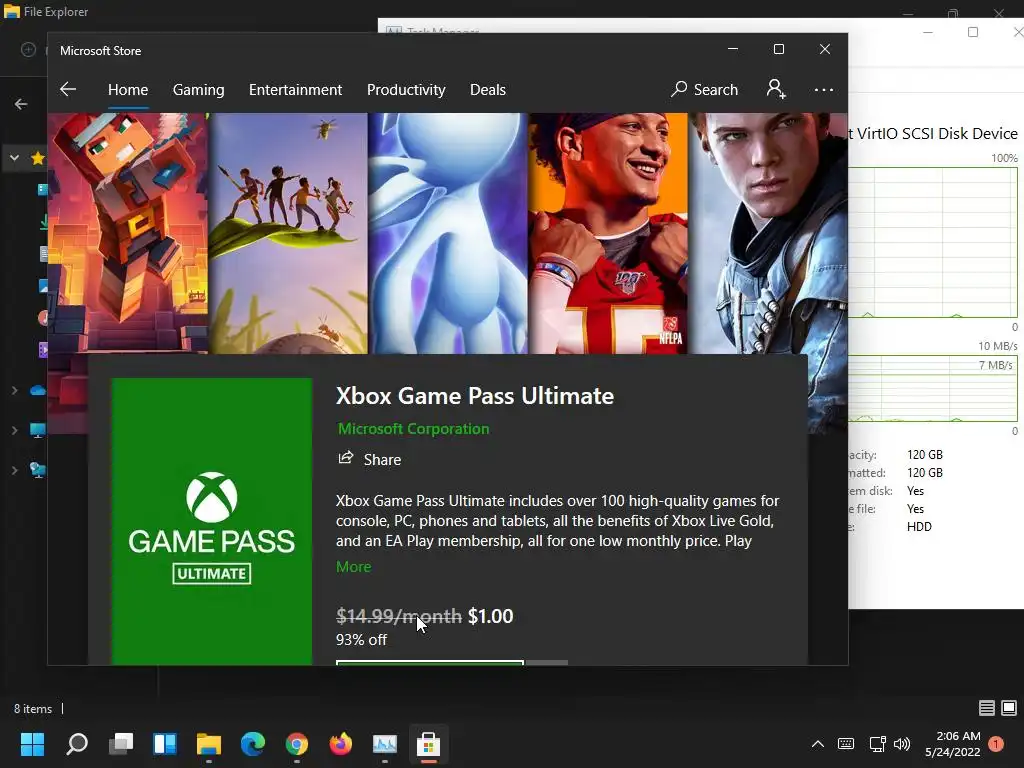1024x768 pixels.
Task: Open the account sign-in icon
Action: coord(776,89)
